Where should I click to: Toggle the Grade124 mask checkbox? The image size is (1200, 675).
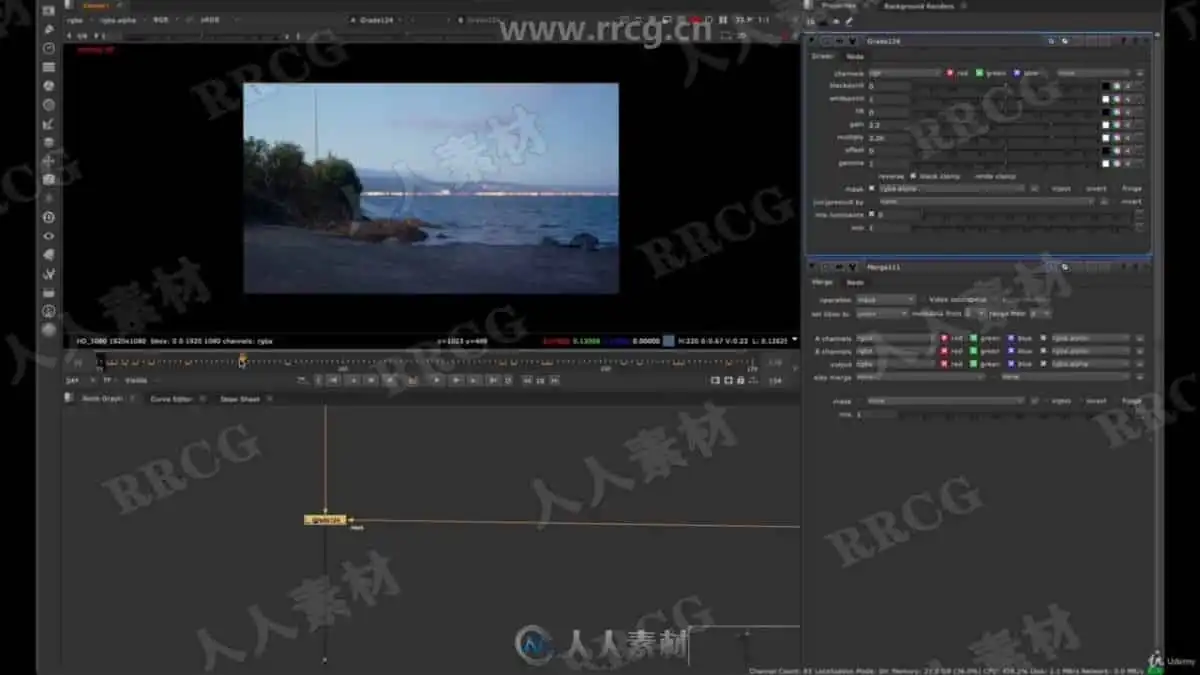coord(873,188)
